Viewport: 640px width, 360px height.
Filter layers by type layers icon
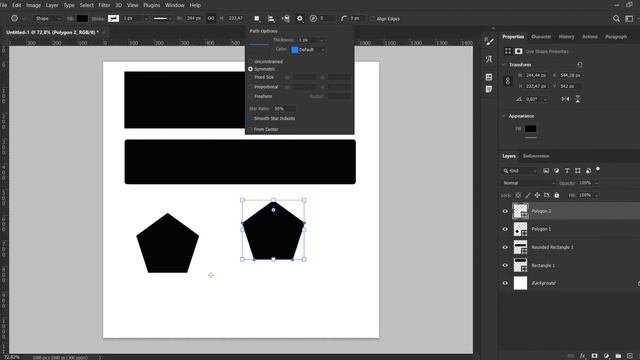coord(567,171)
